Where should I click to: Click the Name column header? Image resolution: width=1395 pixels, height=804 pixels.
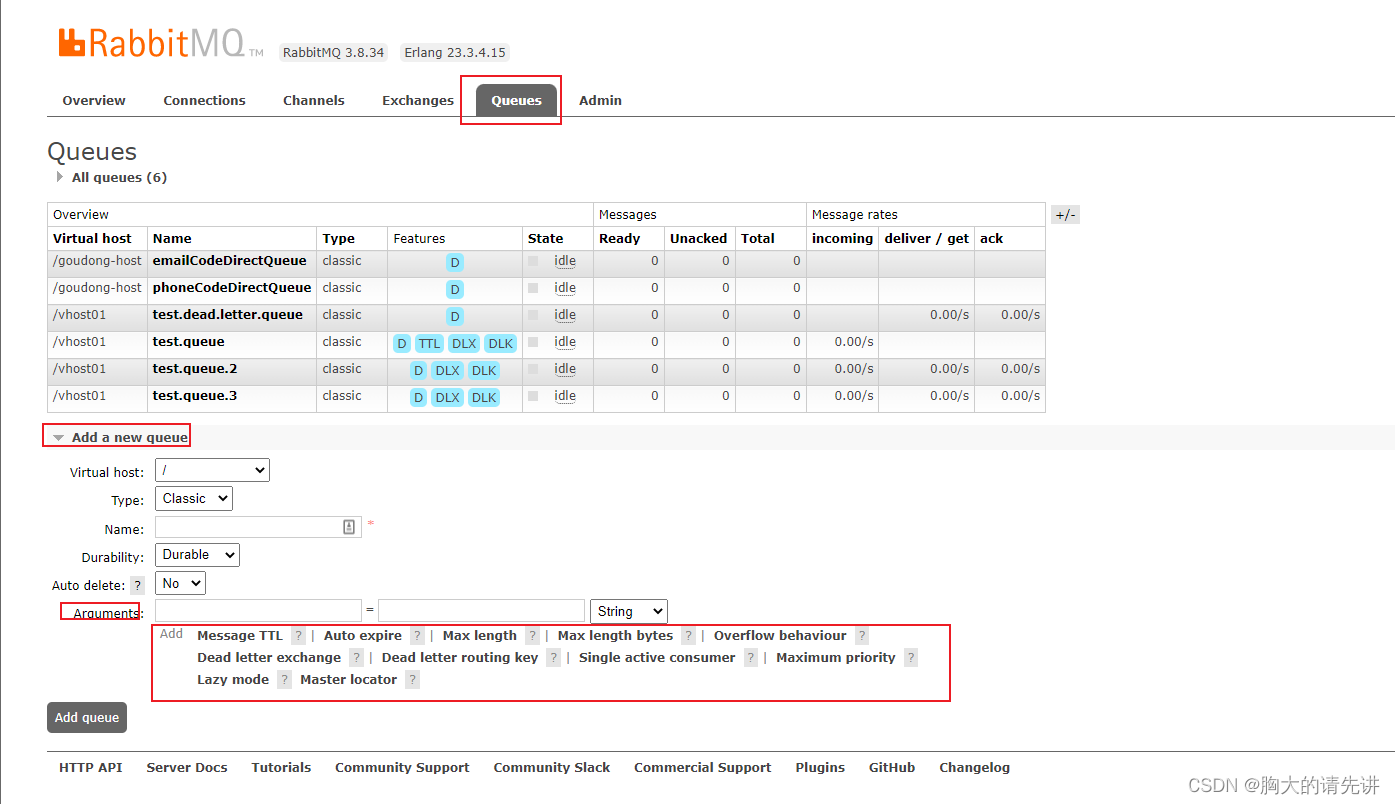pyautogui.click(x=172, y=239)
